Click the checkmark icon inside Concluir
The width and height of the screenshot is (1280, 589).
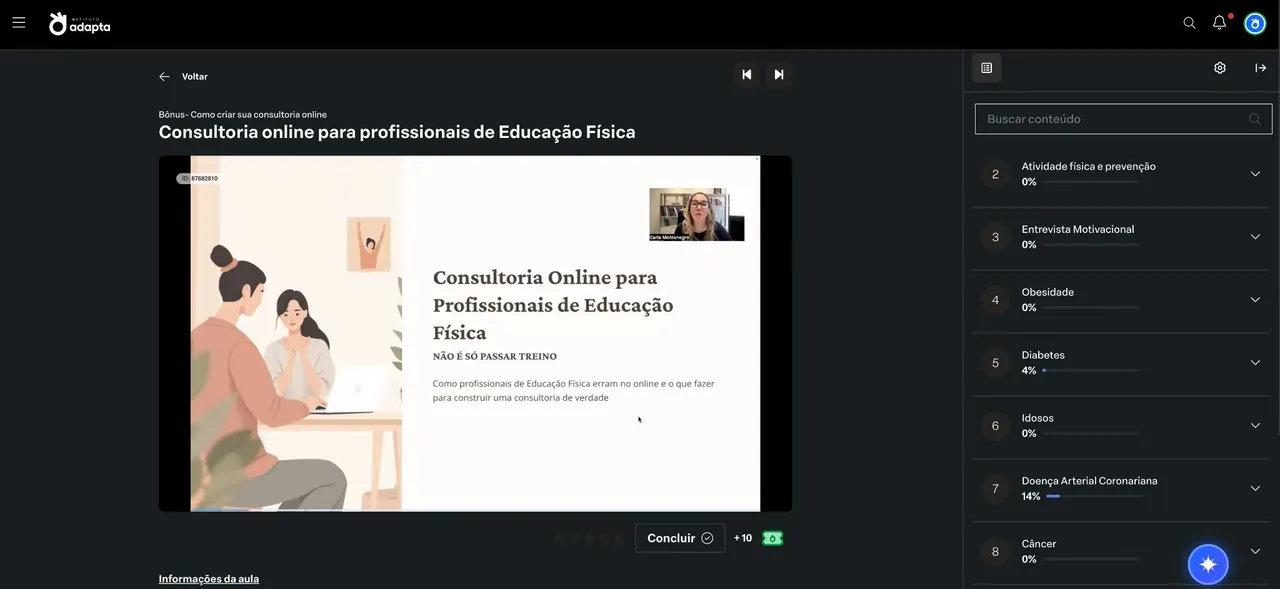point(707,538)
